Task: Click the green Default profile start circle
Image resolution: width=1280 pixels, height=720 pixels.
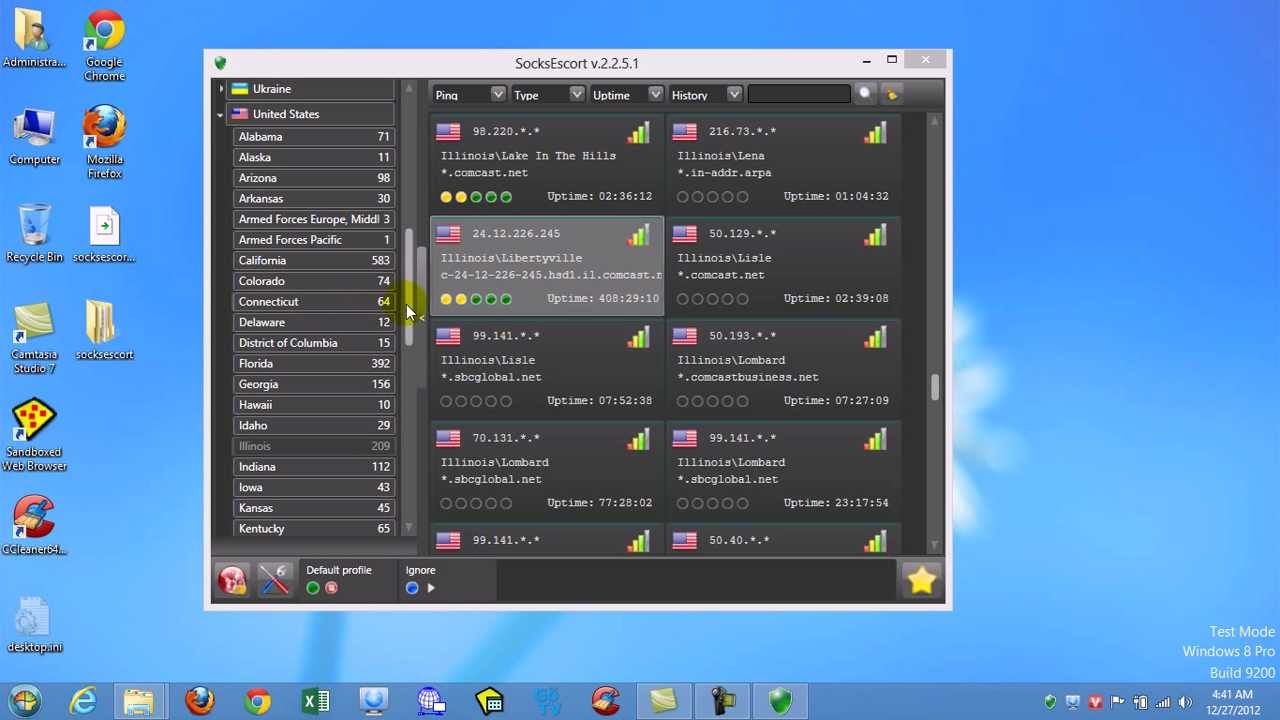Action: point(313,588)
